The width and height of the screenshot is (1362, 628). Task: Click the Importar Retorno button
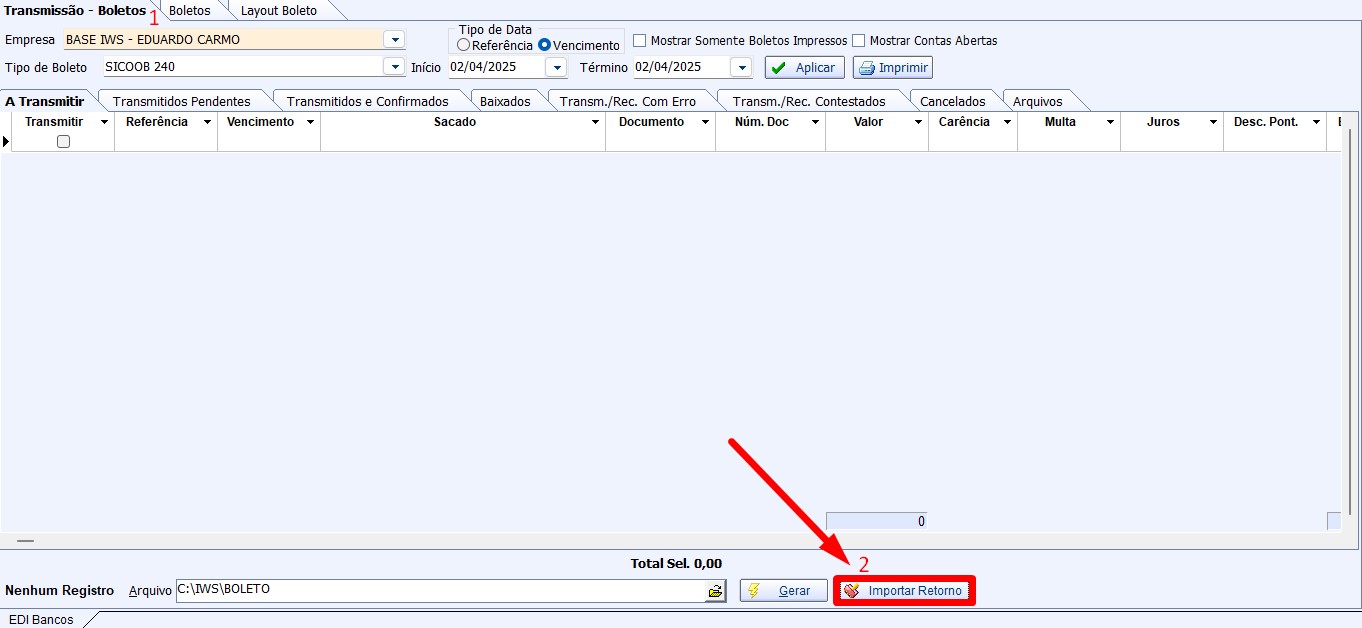(904, 591)
